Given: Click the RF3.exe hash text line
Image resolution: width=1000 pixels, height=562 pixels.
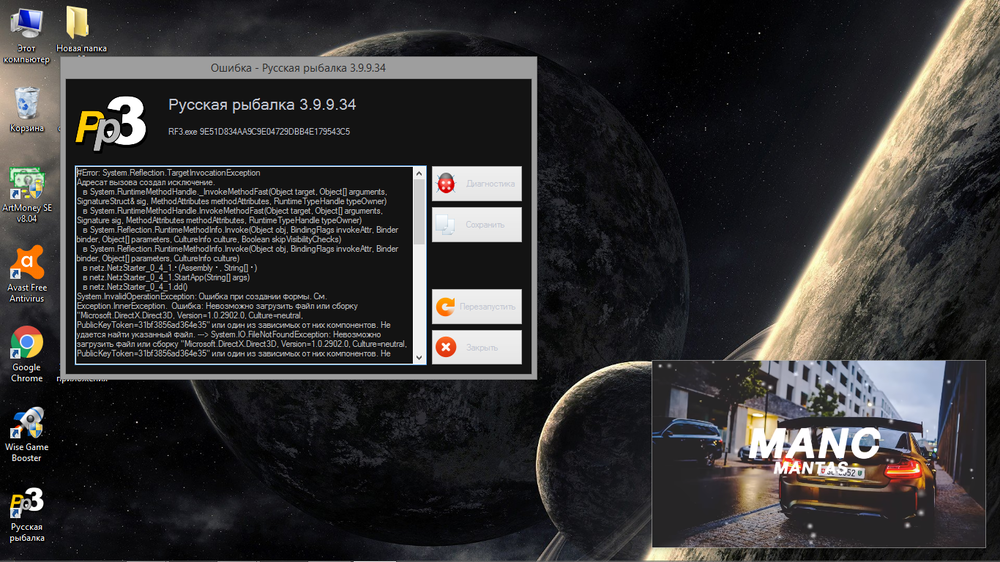Looking at the screenshot, I should [x=258, y=131].
